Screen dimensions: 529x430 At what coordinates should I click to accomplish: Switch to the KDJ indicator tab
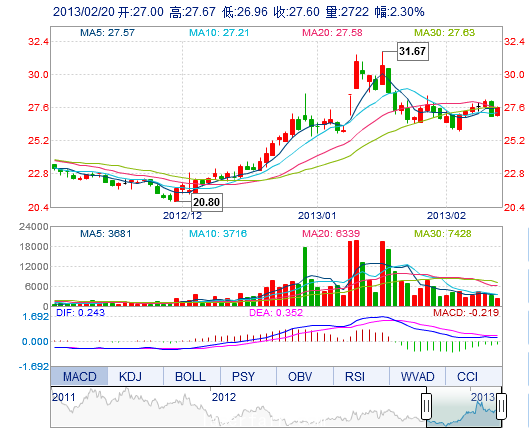click(130, 376)
